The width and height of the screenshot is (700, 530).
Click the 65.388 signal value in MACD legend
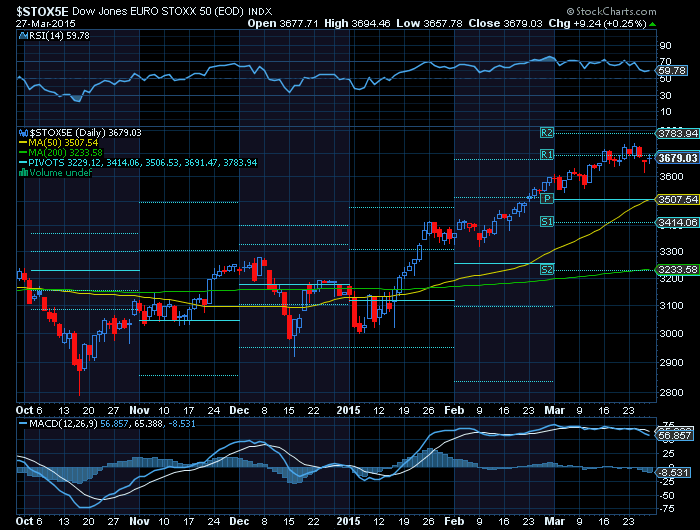tap(148, 423)
